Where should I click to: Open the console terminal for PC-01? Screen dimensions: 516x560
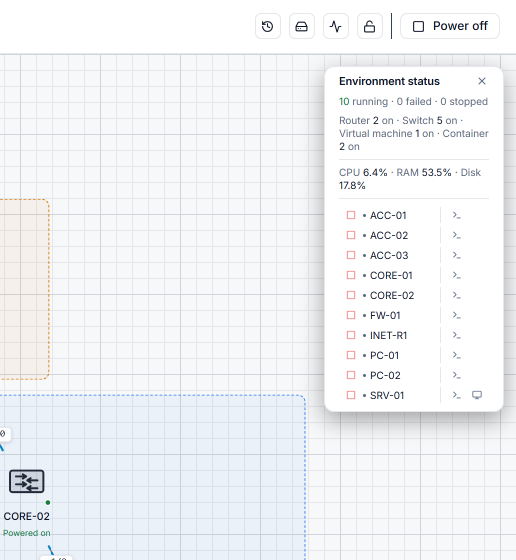coord(457,355)
